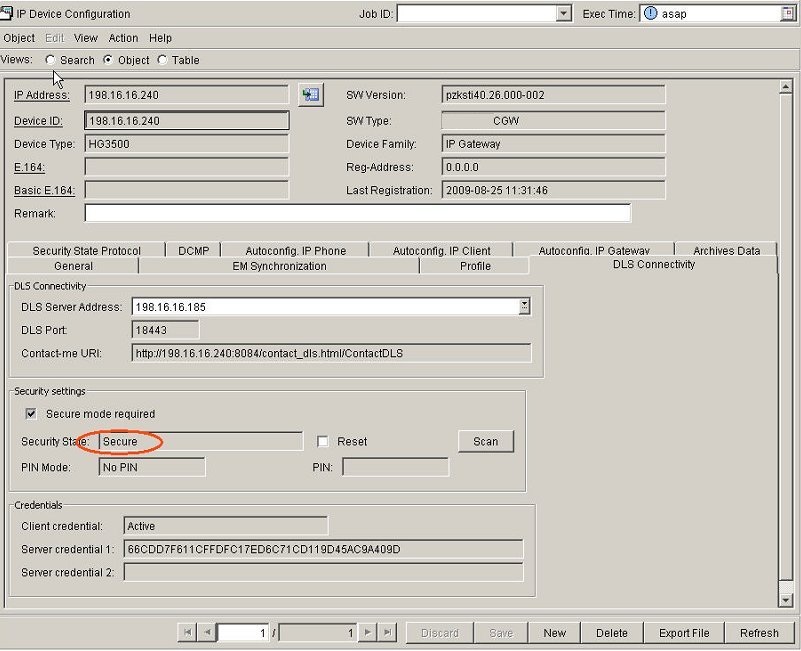This screenshot has width=801, height=651.
Task: Open the Action menu
Action: (x=123, y=38)
